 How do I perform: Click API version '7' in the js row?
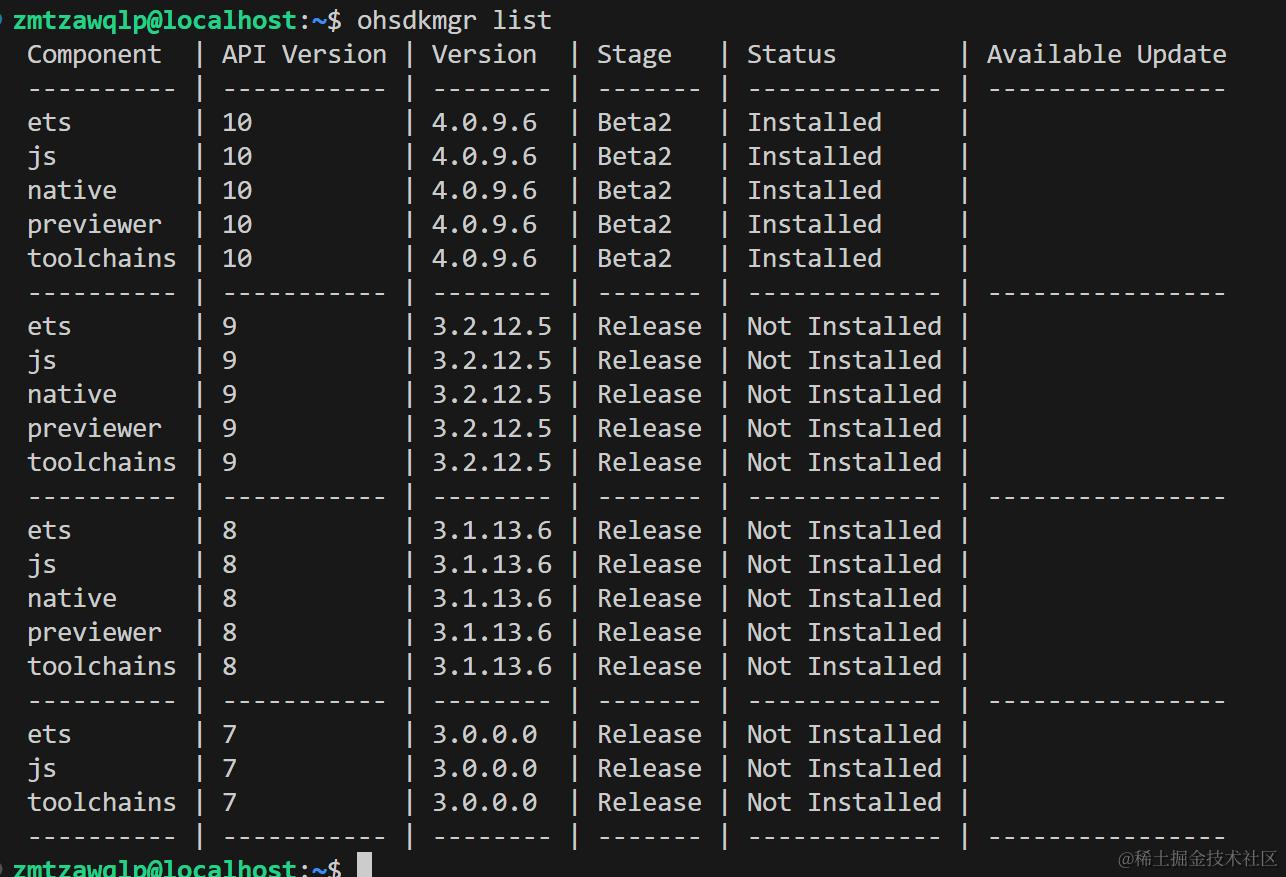click(229, 769)
